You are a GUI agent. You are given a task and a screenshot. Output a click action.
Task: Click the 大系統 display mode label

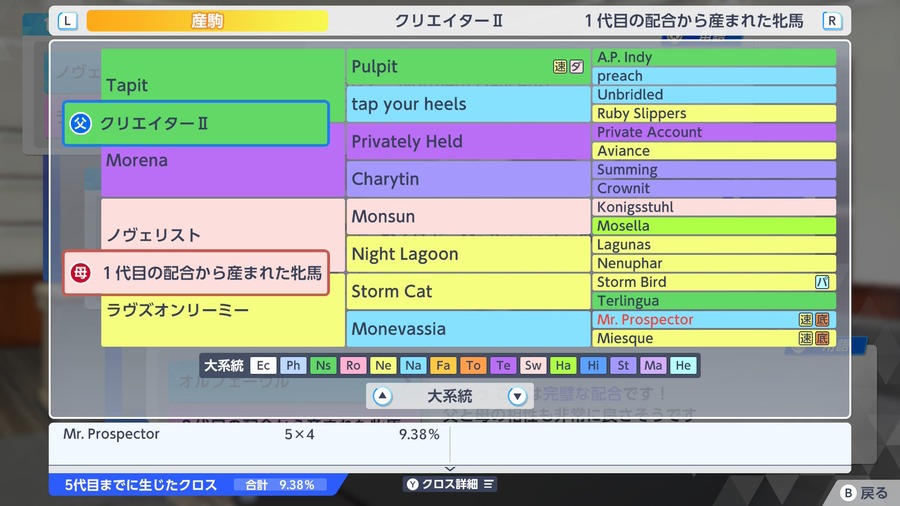(x=449, y=396)
